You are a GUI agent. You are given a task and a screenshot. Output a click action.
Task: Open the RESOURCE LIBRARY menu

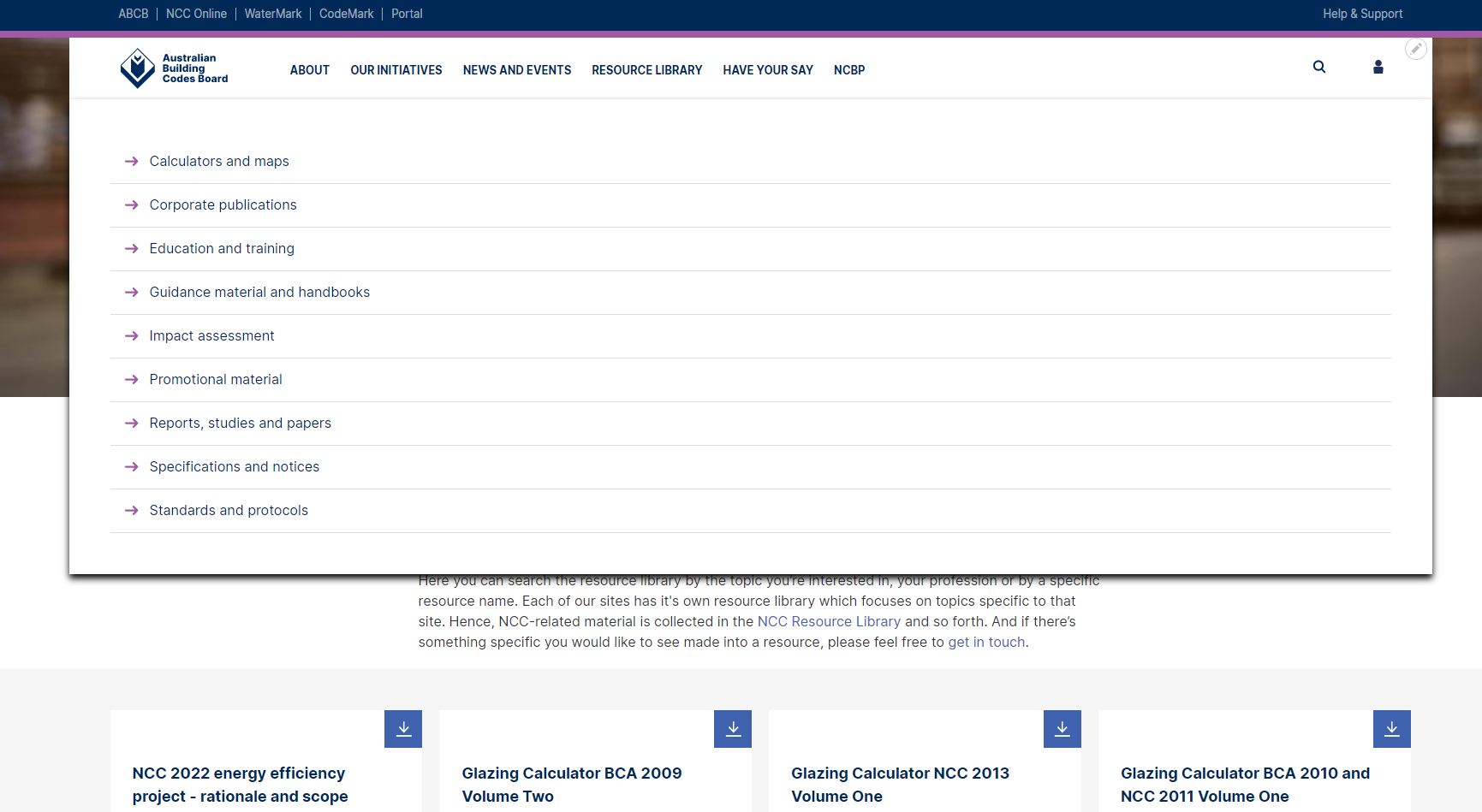pyautogui.click(x=646, y=70)
